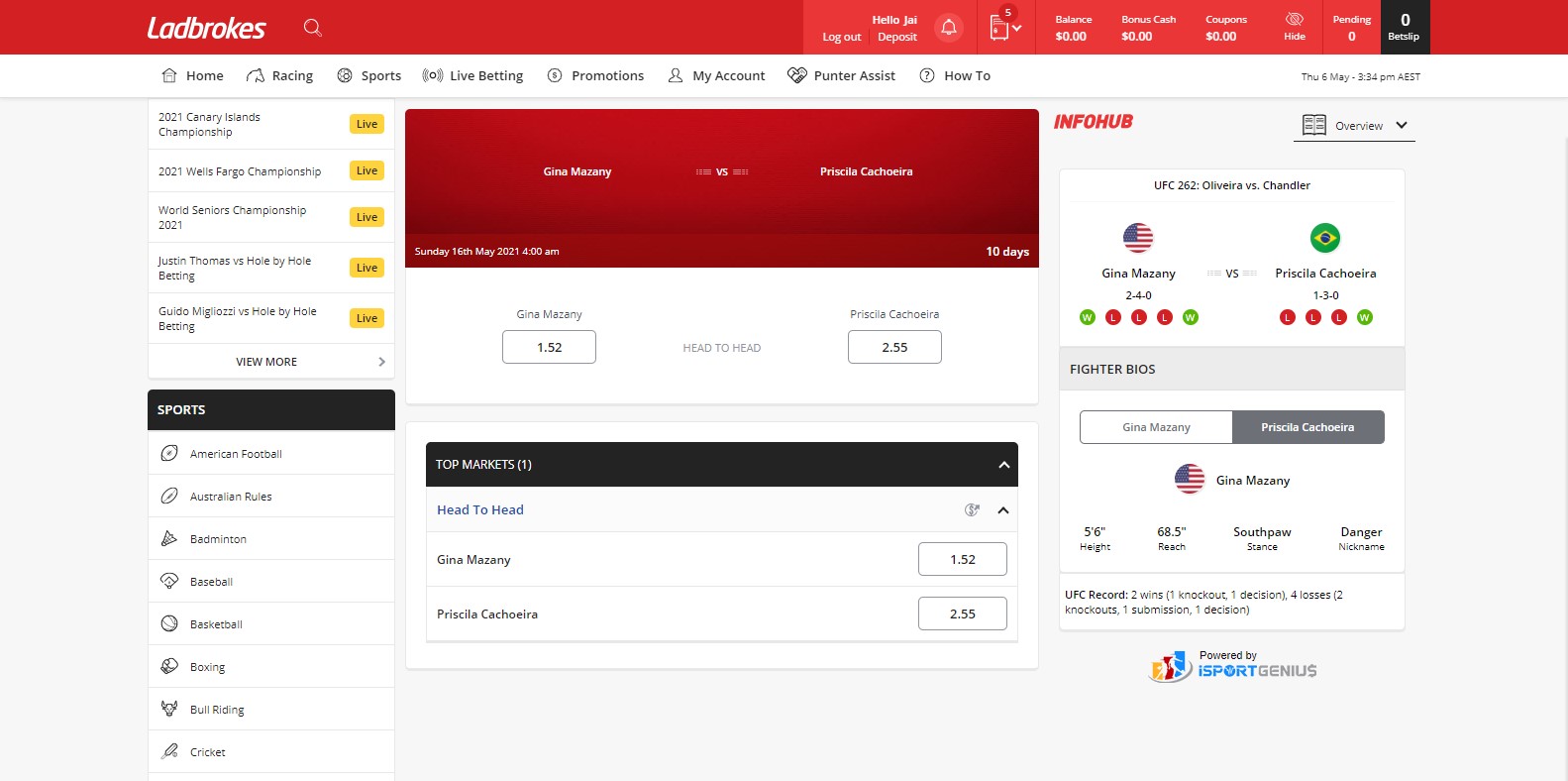Add Gina Mazany 1.52 from market list

pos(963,559)
